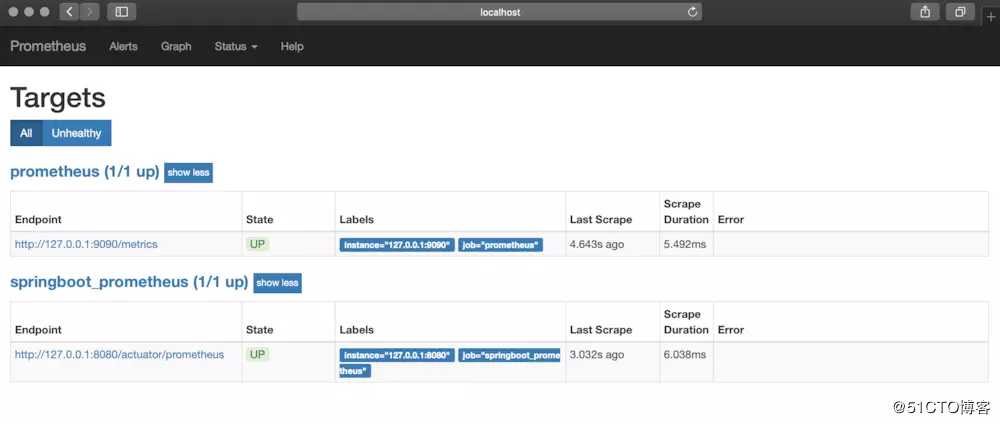Click UP state in the 9090 row
Viewport: 1000px width, 424px height.
click(x=257, y=244)
